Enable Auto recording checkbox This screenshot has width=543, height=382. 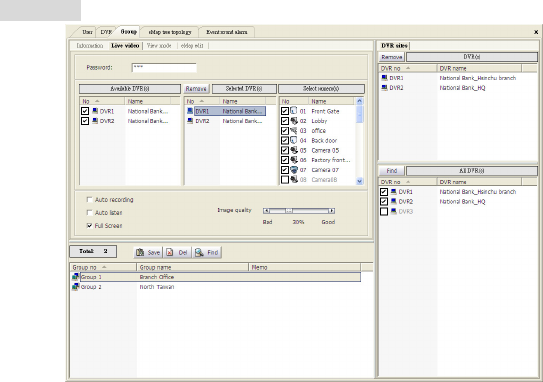(x=89, y=199)
